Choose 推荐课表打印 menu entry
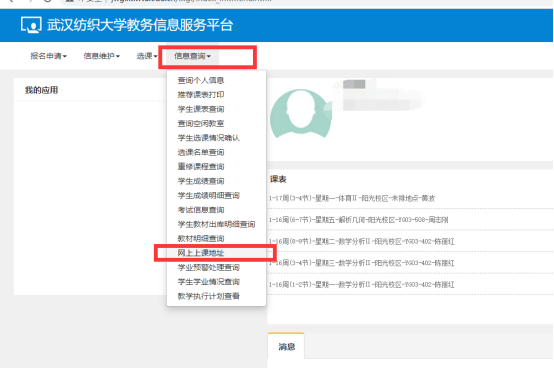The height and width of the screenshot is (369, 554). pyautogui.click(x=201, y=95)
